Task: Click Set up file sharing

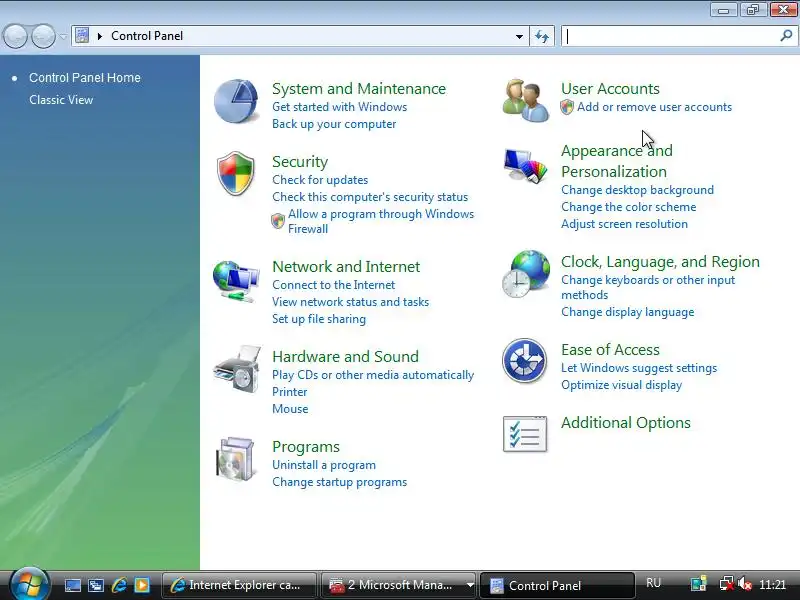Action: pos(319,319)
